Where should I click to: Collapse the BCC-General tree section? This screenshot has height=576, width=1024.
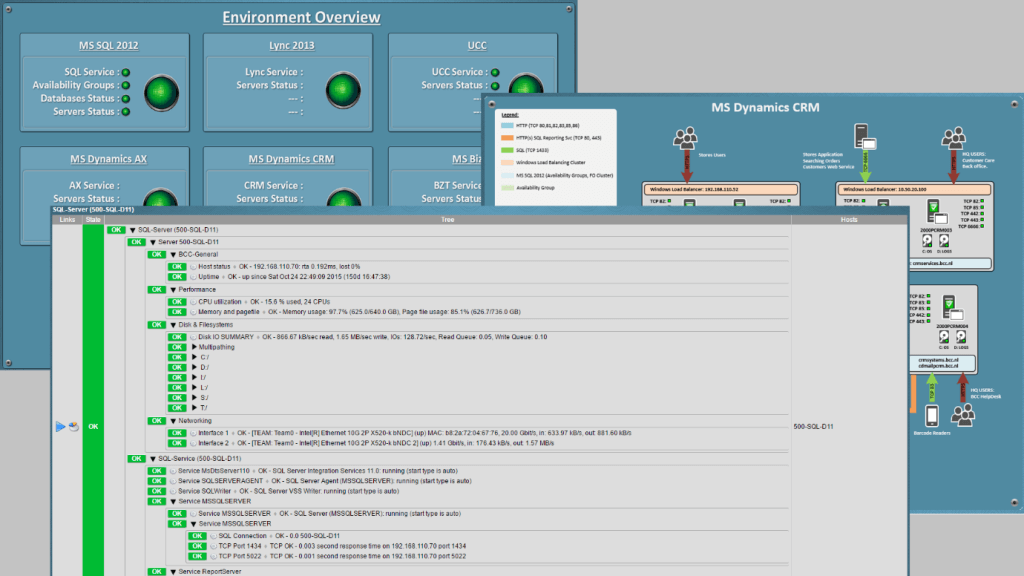(173, 255)
